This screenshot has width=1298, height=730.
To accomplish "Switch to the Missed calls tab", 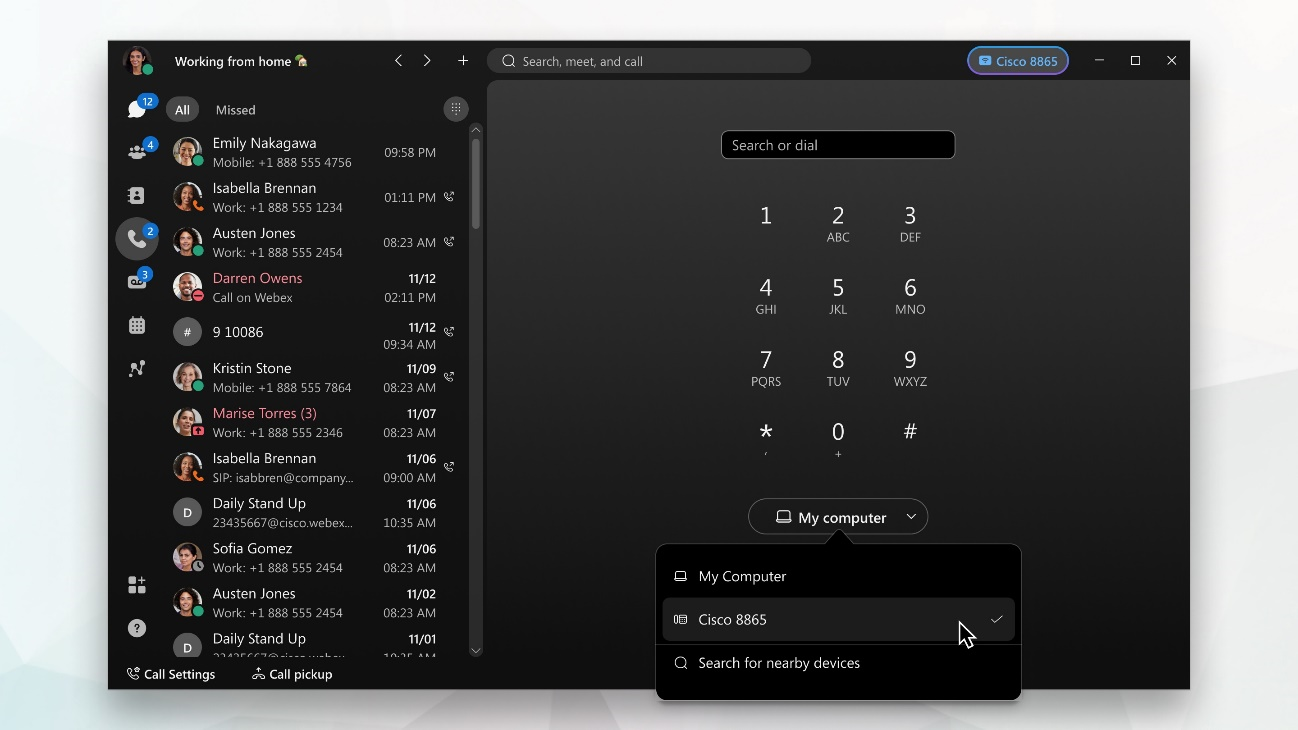I will 236,110.
